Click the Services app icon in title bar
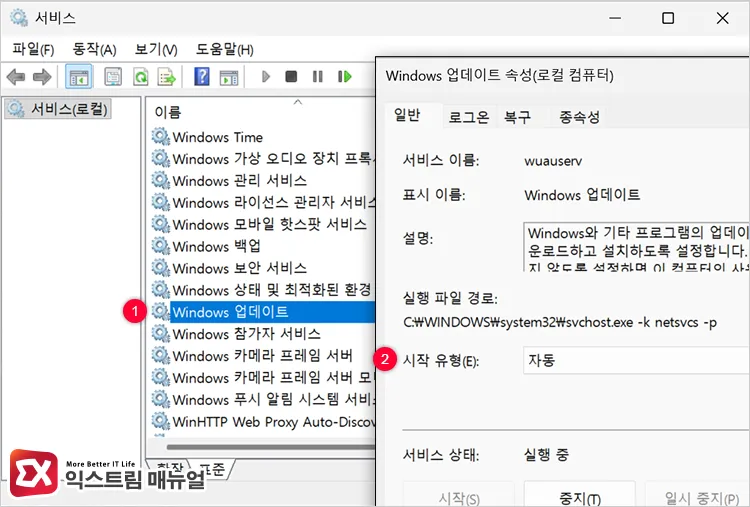This screenshot has width=750, height=507. point(19,18)
